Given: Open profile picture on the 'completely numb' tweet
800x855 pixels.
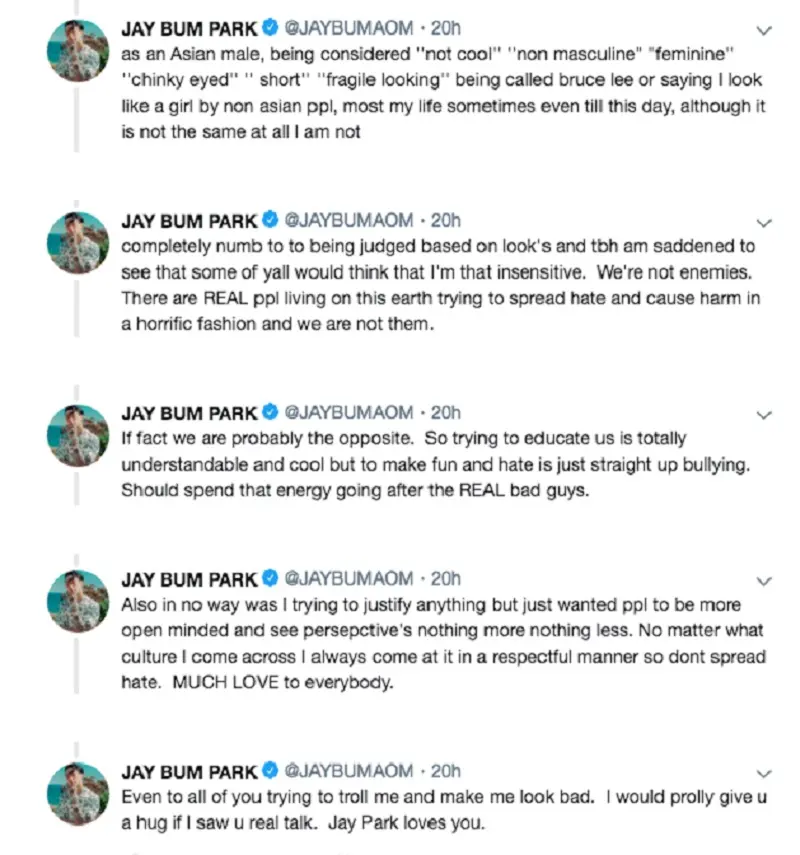Looking at the screenshot, I should coord(79,242).
